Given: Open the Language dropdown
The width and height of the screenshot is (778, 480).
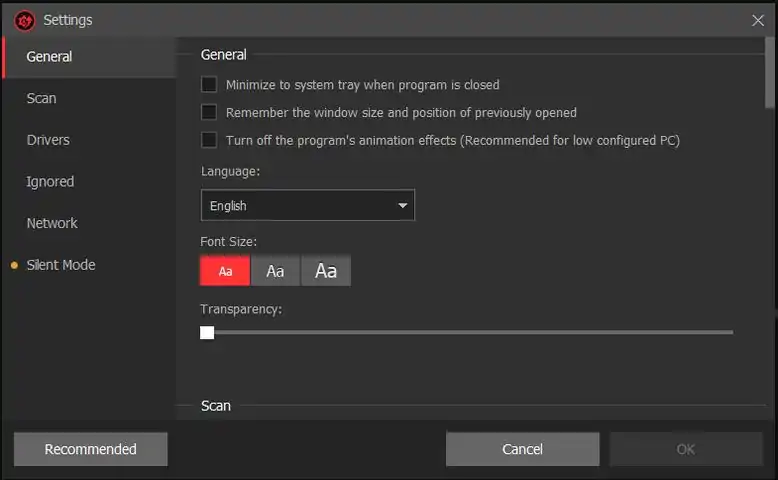Looking at the screenshot, I should (307, 206).
